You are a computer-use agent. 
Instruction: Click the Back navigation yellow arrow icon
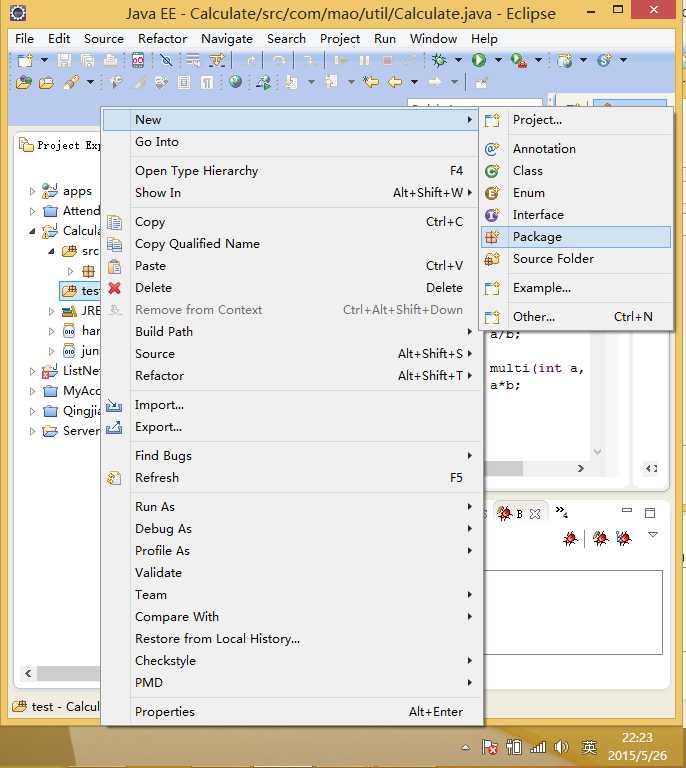point(395,82)
